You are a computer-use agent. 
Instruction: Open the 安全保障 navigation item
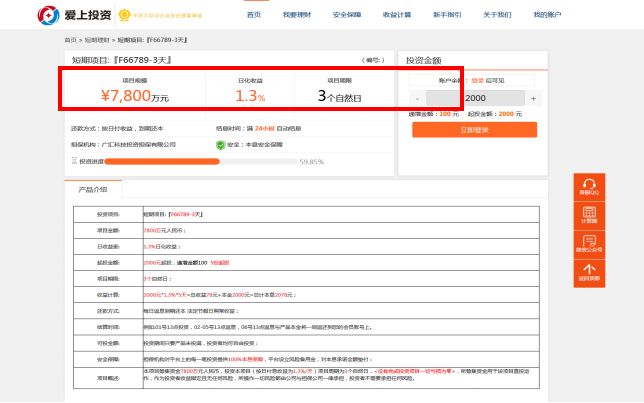coord(347,15)
